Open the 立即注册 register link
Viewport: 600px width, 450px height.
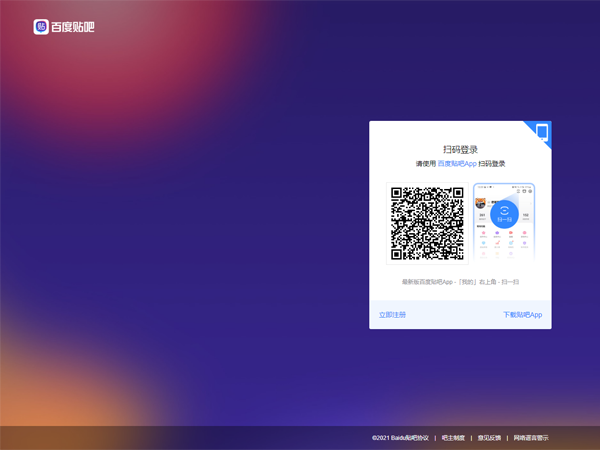click(x=392, y=315)
